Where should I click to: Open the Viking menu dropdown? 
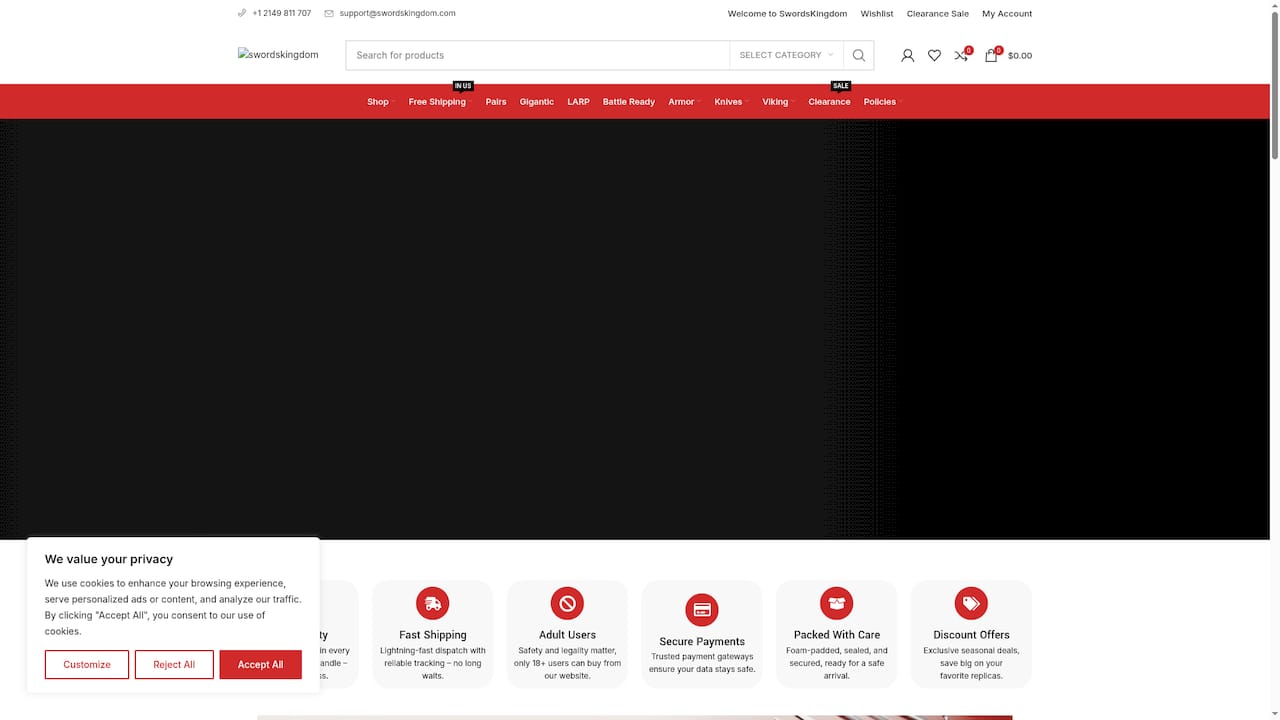776,102
